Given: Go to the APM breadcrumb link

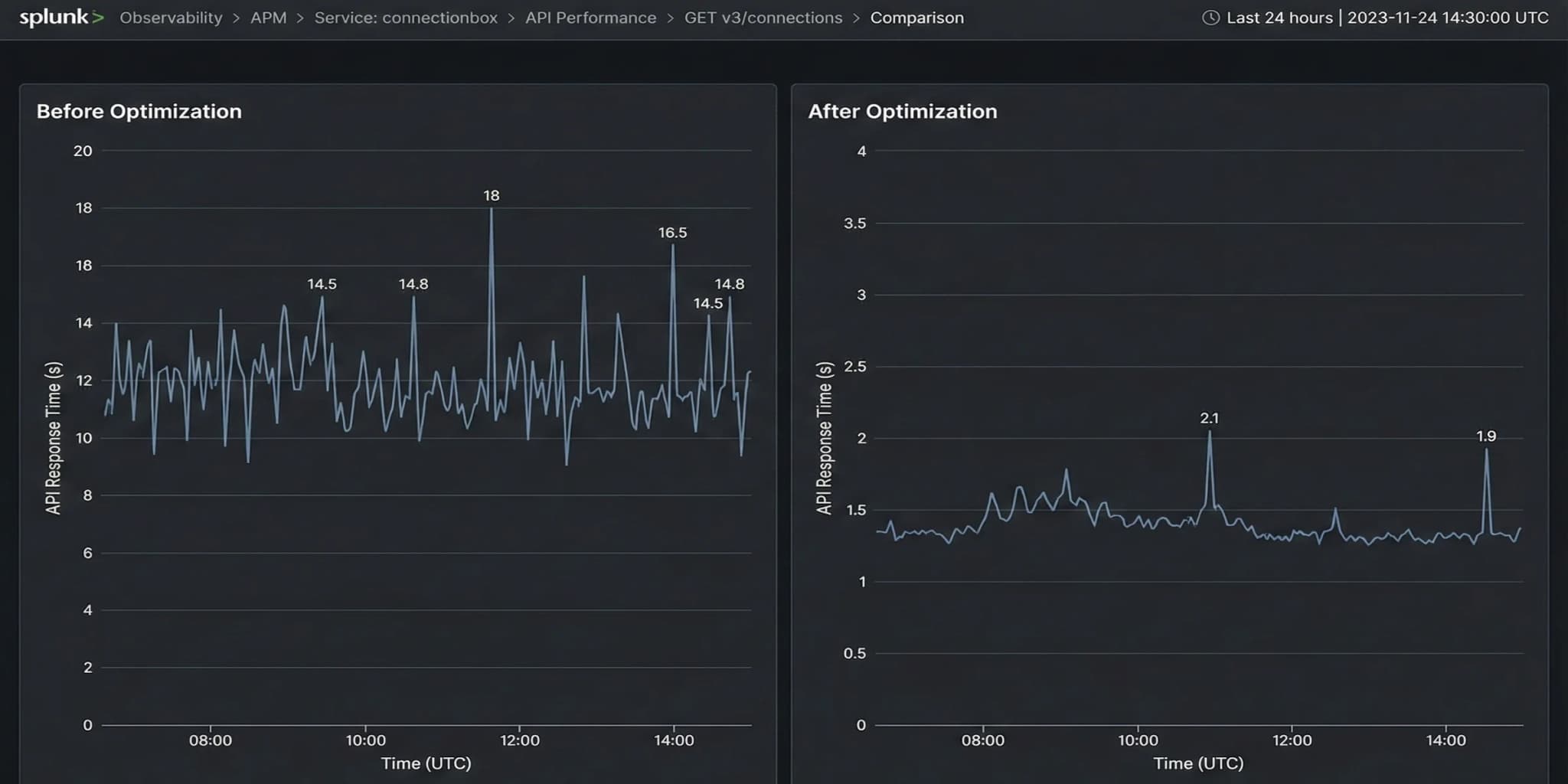Looking at the screenshot, I should pyautogui.click(x=267, y=18).
